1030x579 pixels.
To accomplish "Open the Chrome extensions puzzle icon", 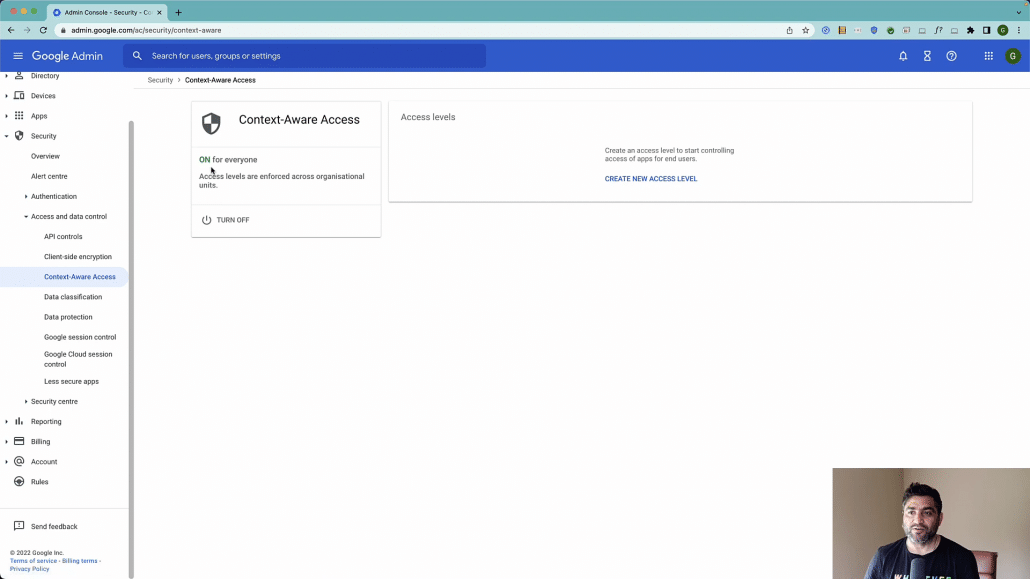I will (970, 30).
